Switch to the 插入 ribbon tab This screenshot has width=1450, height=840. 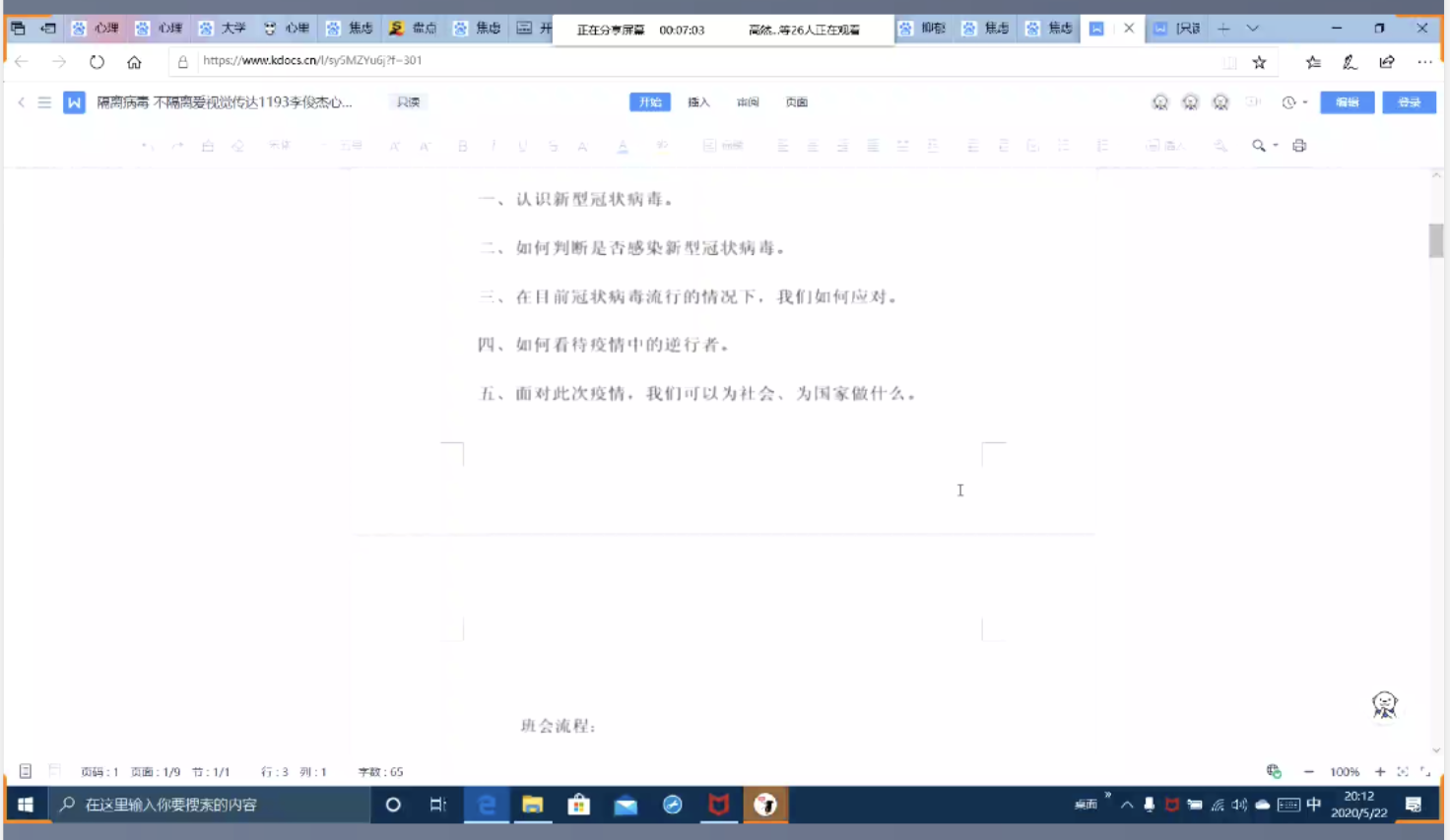tap(698, 101)
